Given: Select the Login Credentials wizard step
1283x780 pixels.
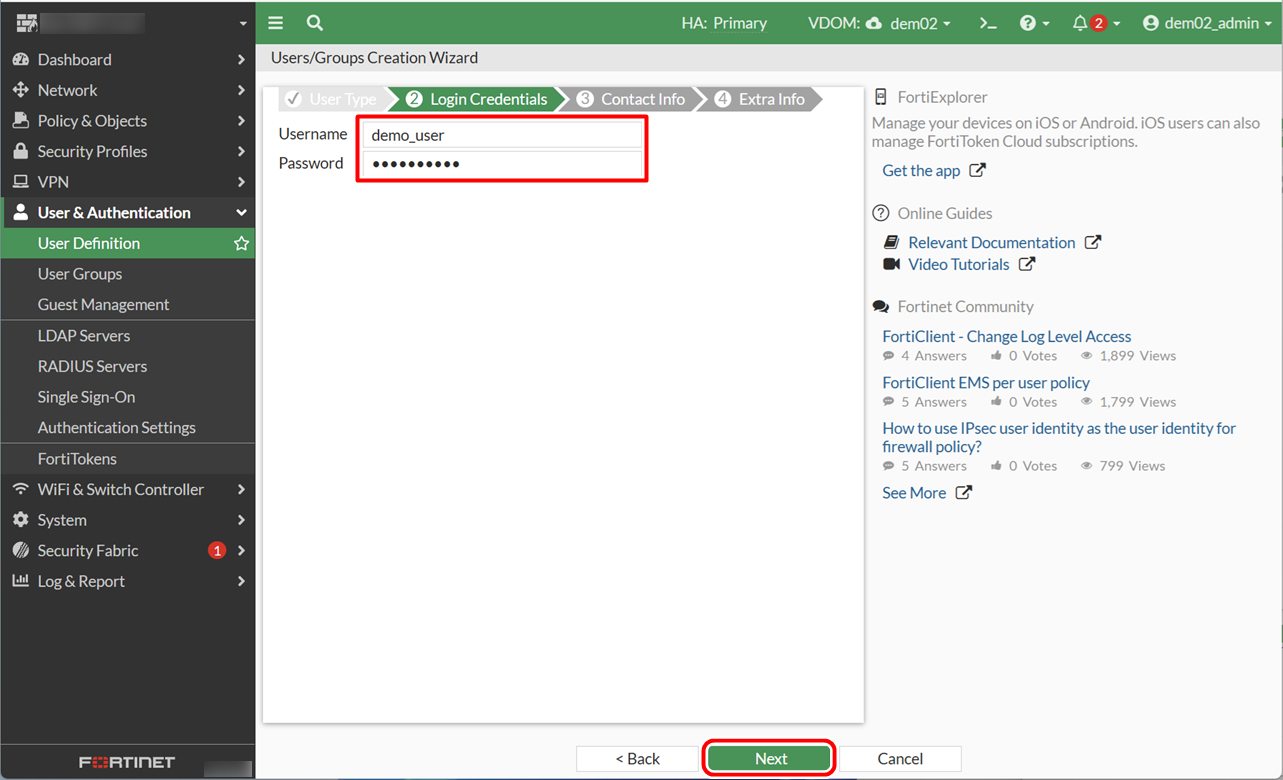Looking at the screenshot, I should (x=477, y=99).
